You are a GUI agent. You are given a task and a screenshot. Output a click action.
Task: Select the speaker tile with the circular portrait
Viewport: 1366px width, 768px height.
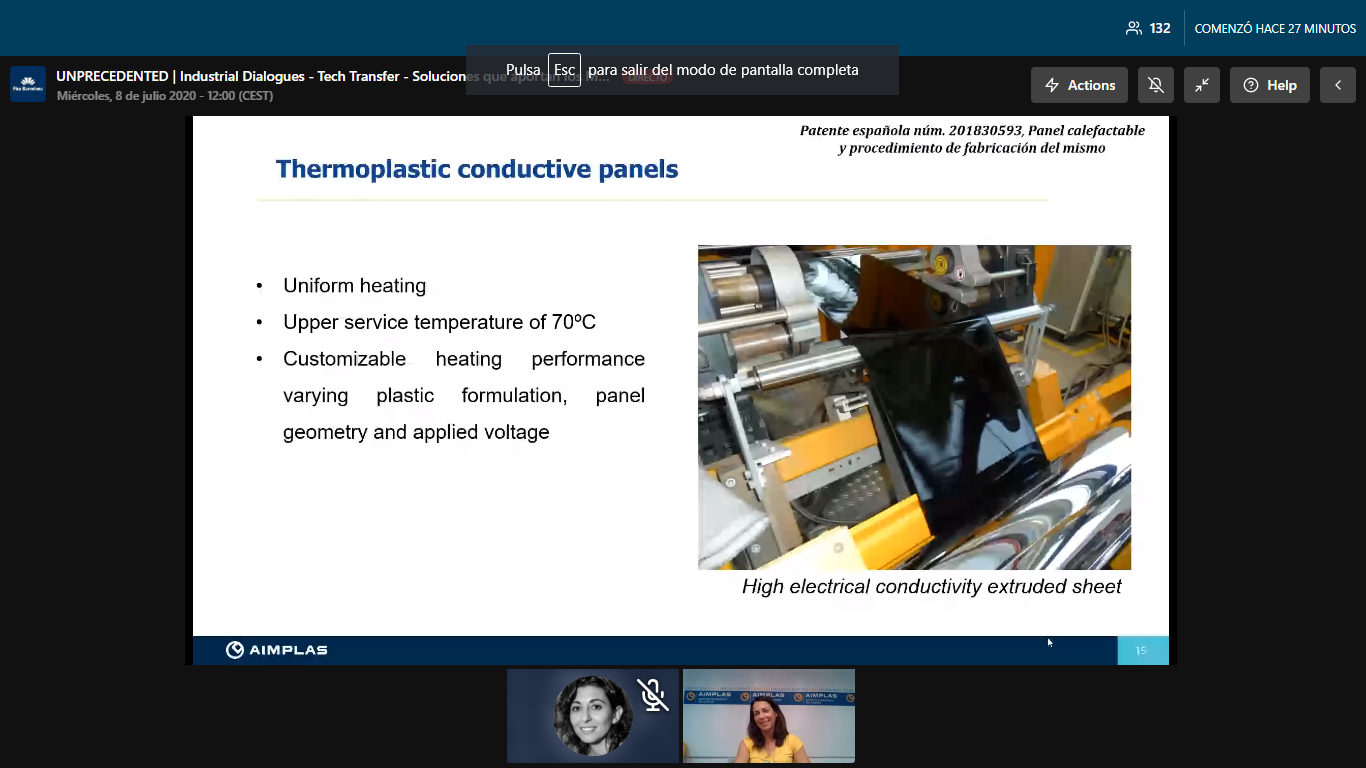coord(593,716)
